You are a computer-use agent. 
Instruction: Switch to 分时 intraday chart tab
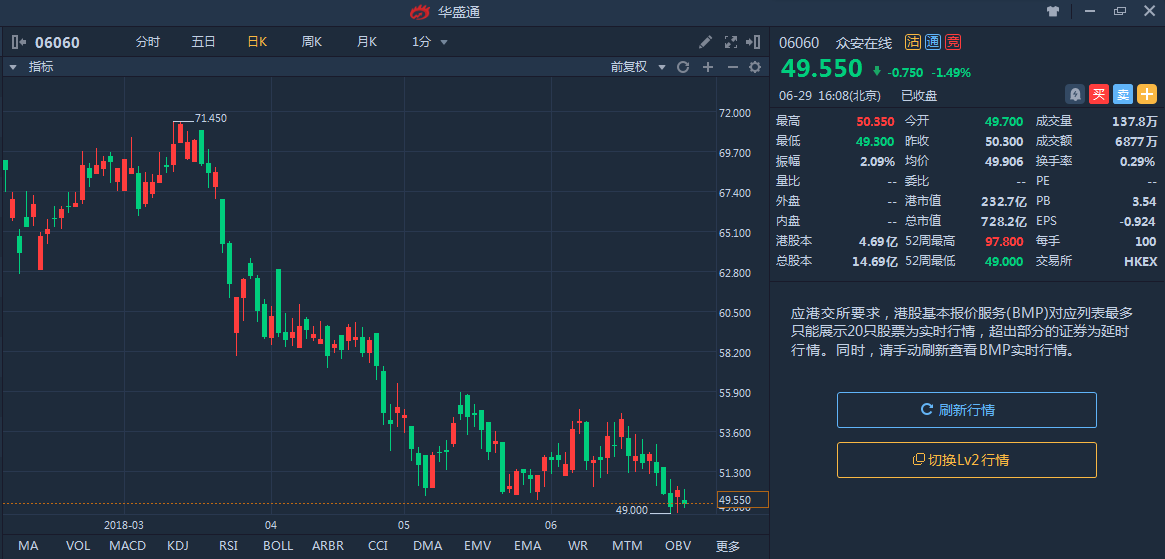147,42
